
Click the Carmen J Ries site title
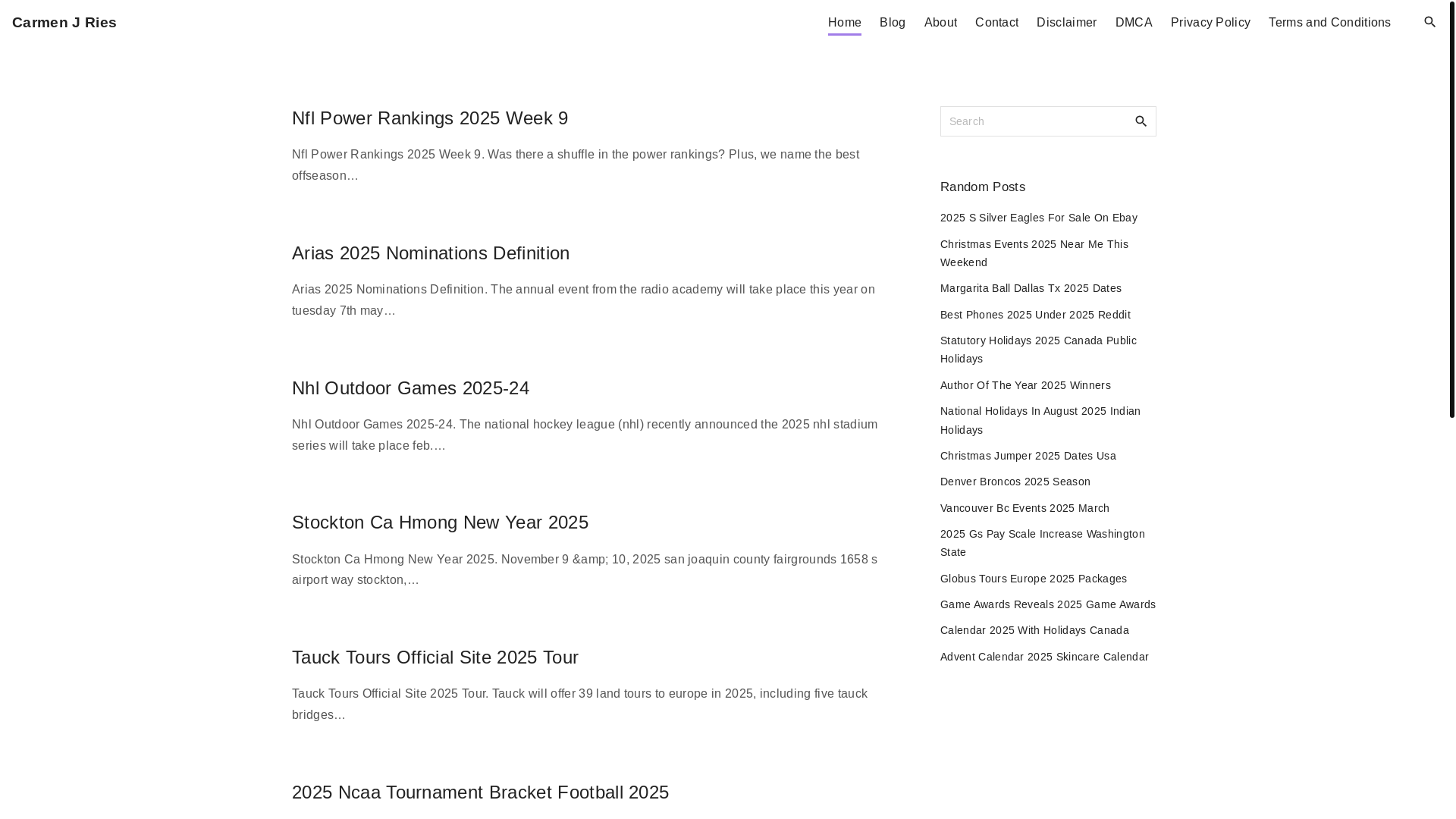tap(64, 23)
